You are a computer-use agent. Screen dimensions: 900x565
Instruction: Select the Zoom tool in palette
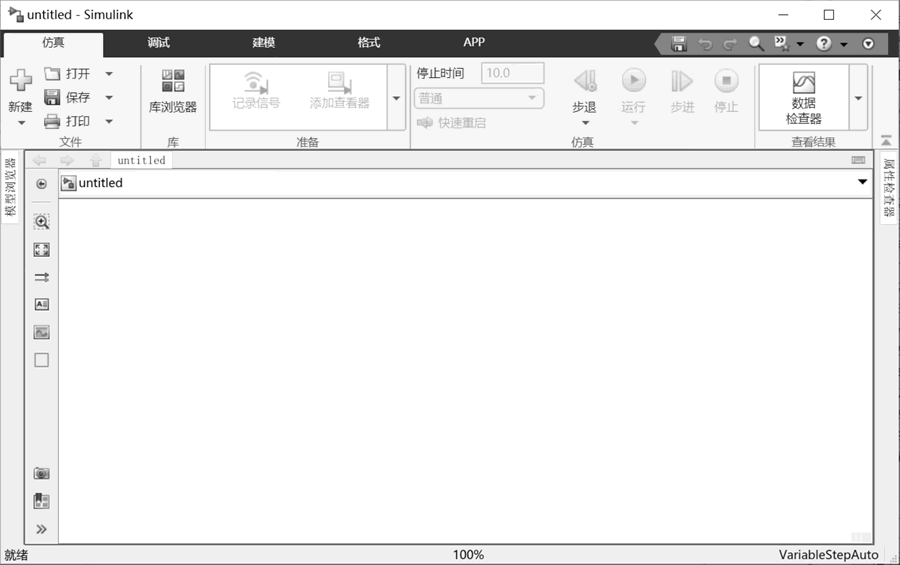point(41,222)
